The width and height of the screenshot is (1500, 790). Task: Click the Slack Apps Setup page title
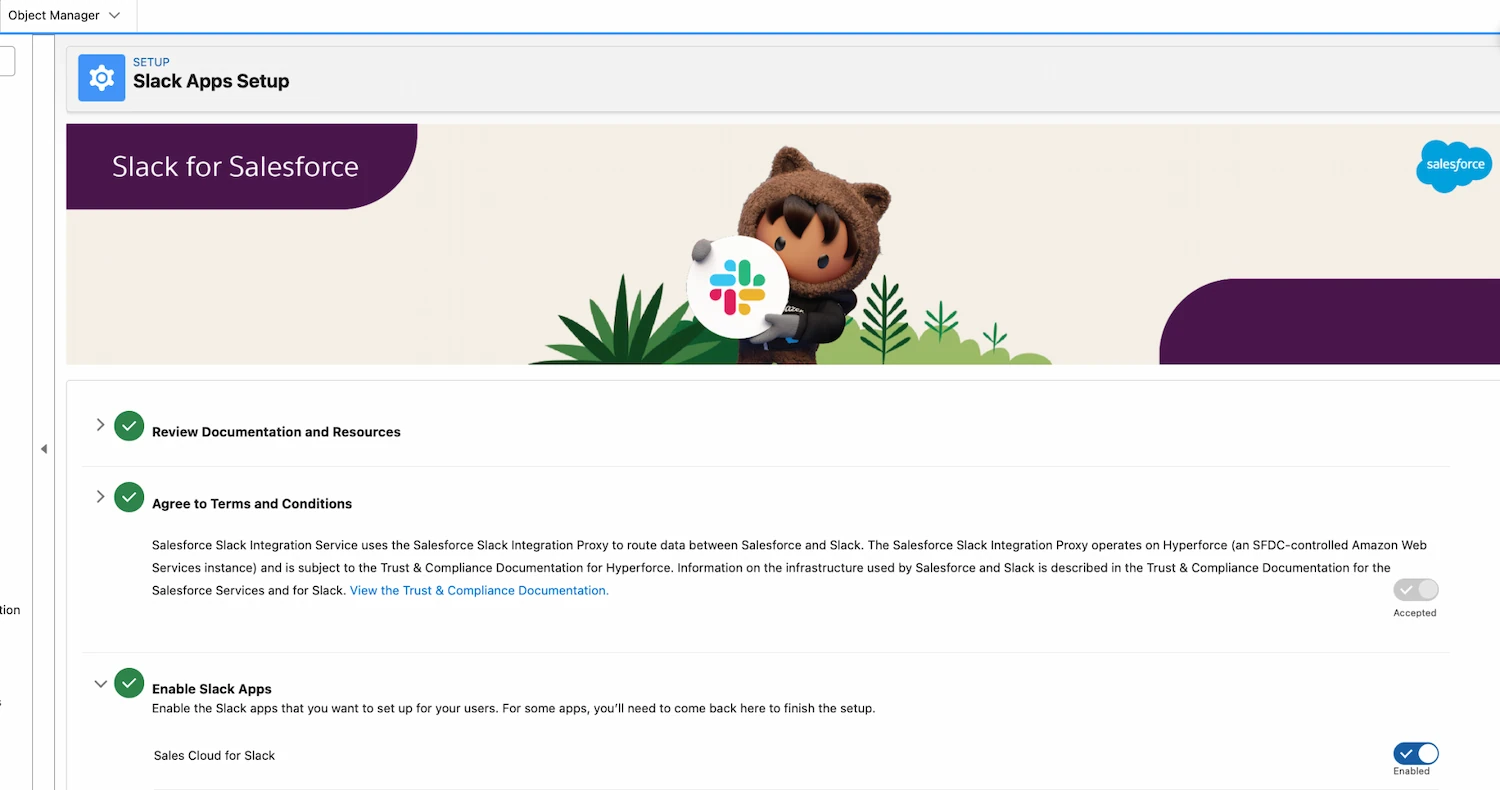point(211,82)
